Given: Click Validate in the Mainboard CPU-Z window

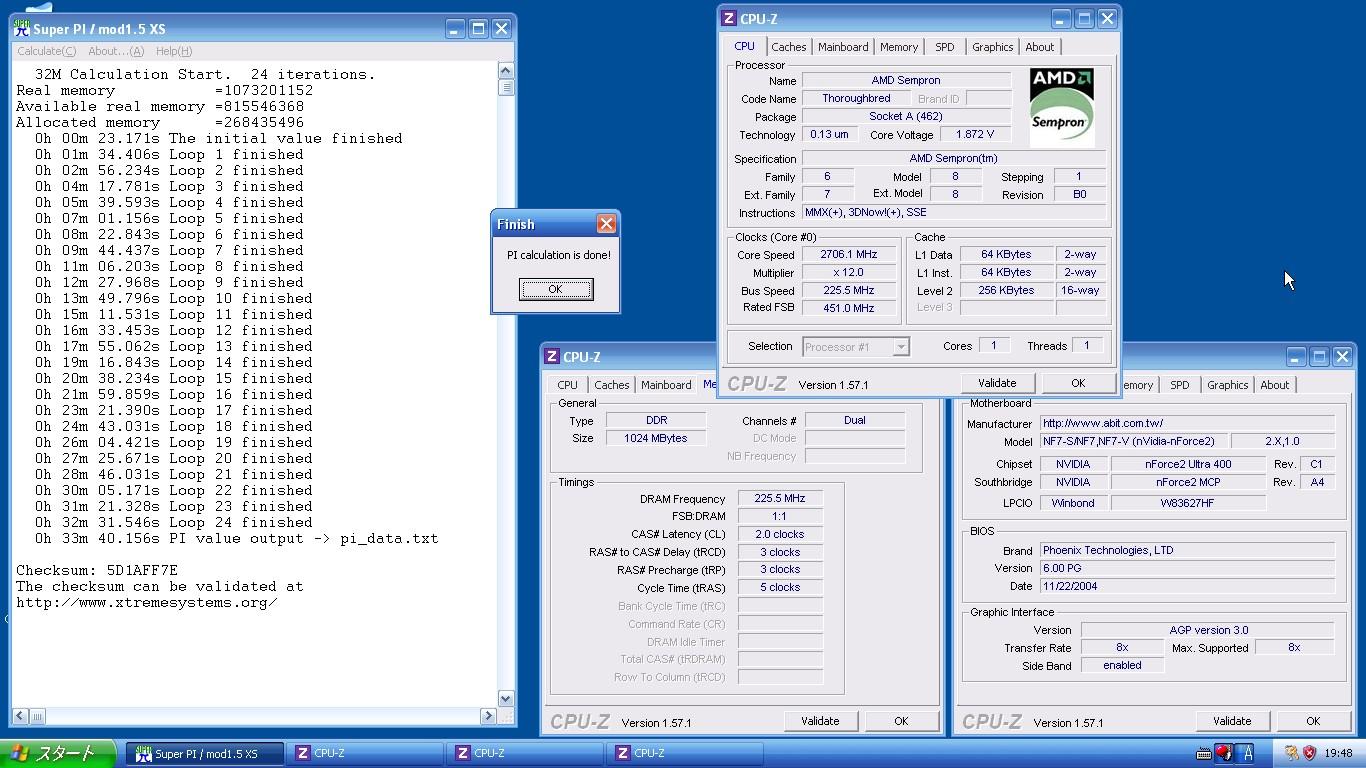Looking at the screenshot, I should [x=1232, y=721].
